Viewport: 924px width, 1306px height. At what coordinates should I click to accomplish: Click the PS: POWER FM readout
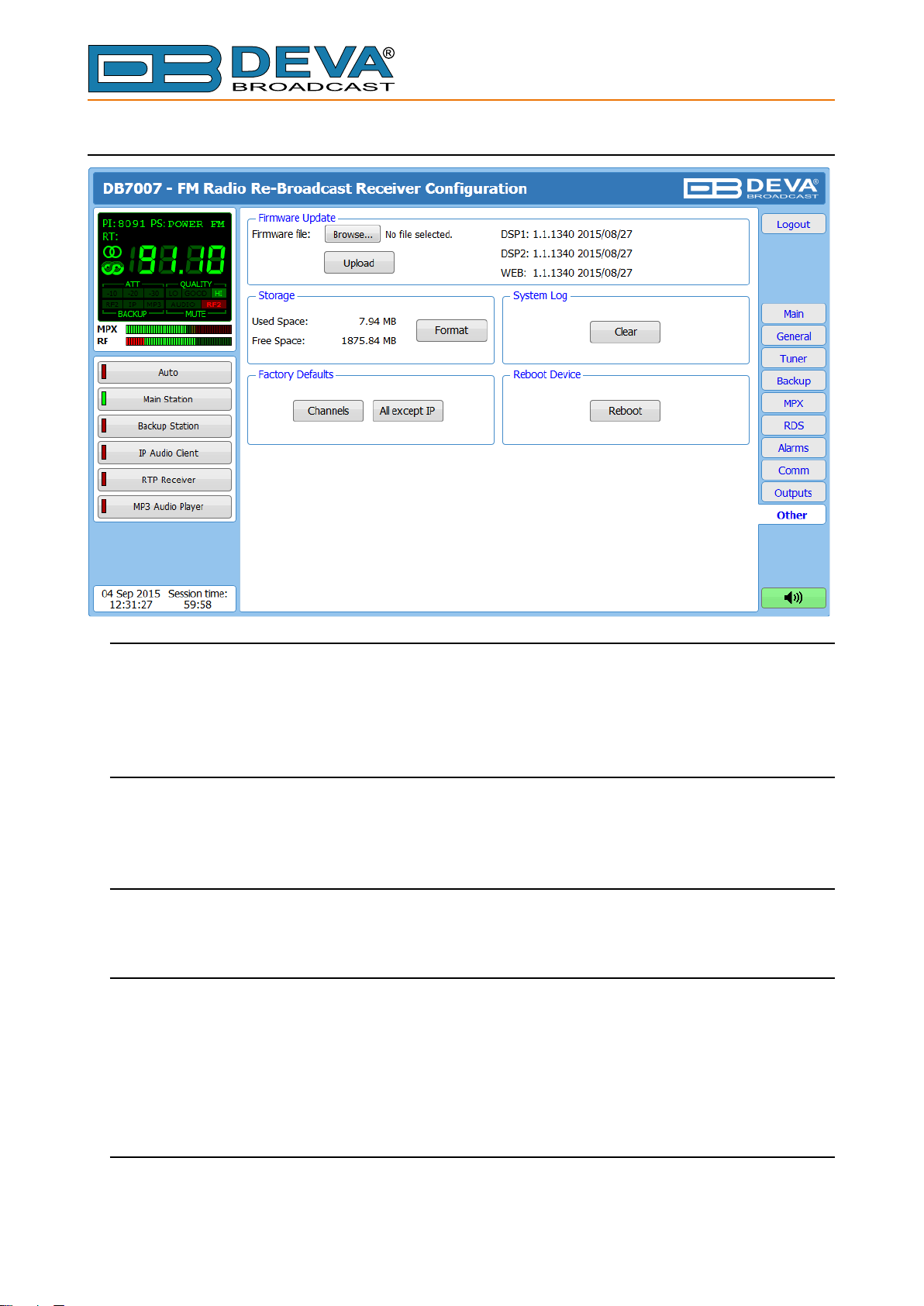pos(188,223)
